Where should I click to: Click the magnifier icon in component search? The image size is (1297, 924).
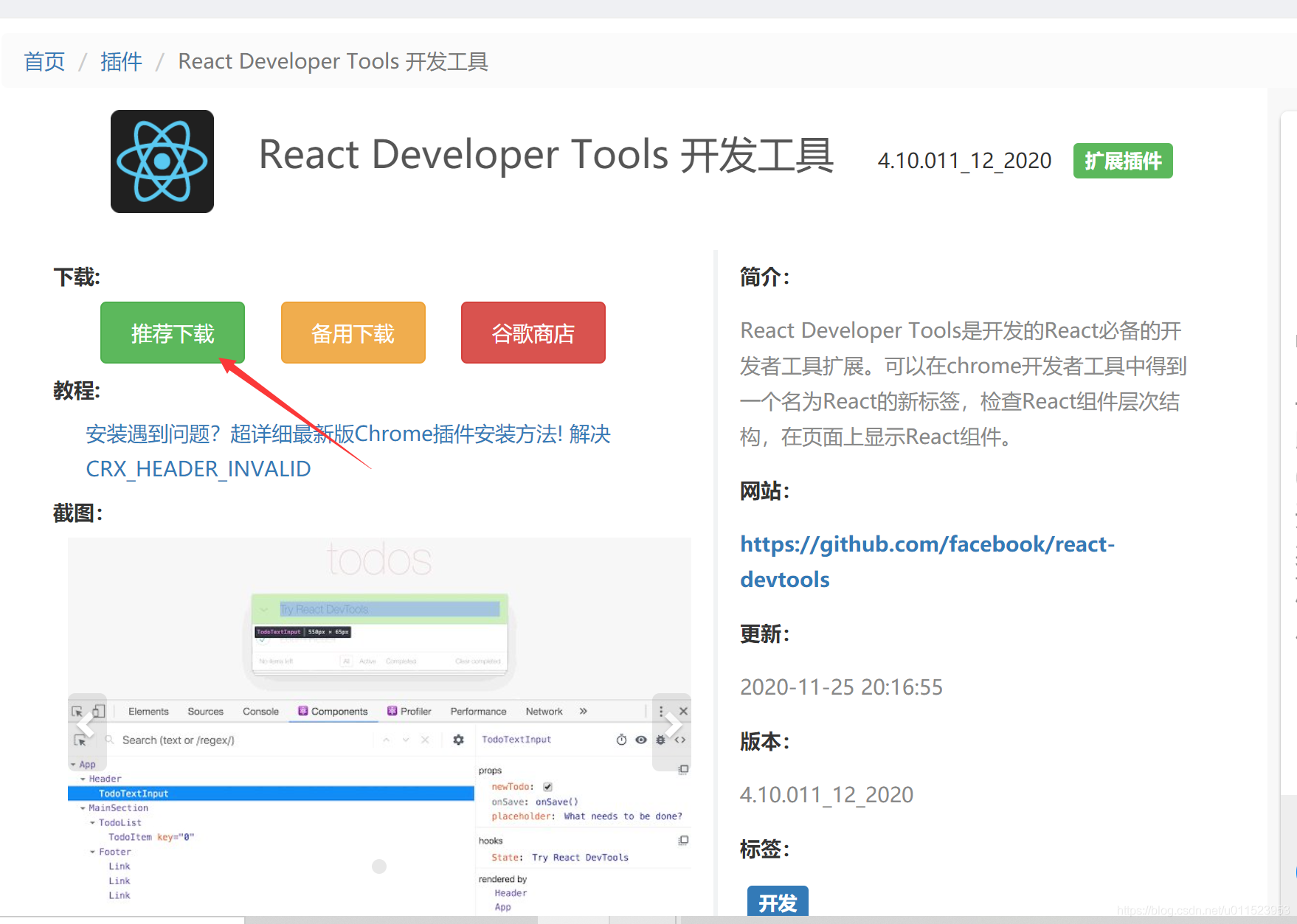coord(109,740)
